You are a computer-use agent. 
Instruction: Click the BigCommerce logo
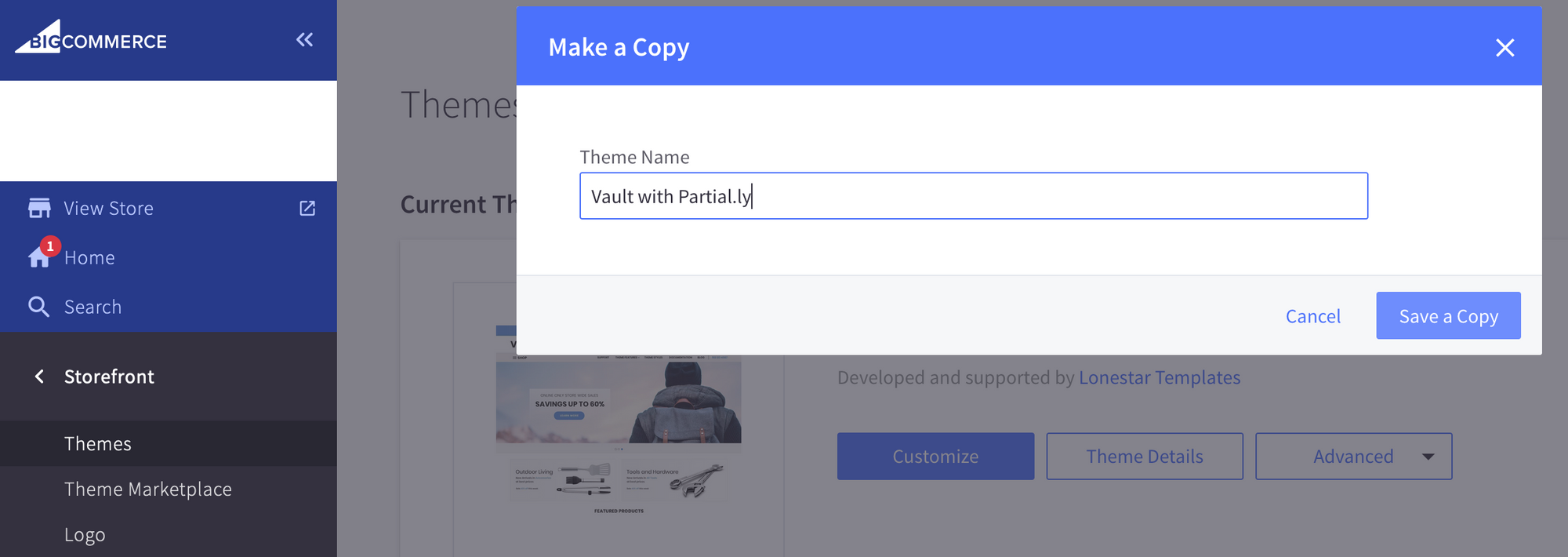click(x=91, y=38)
